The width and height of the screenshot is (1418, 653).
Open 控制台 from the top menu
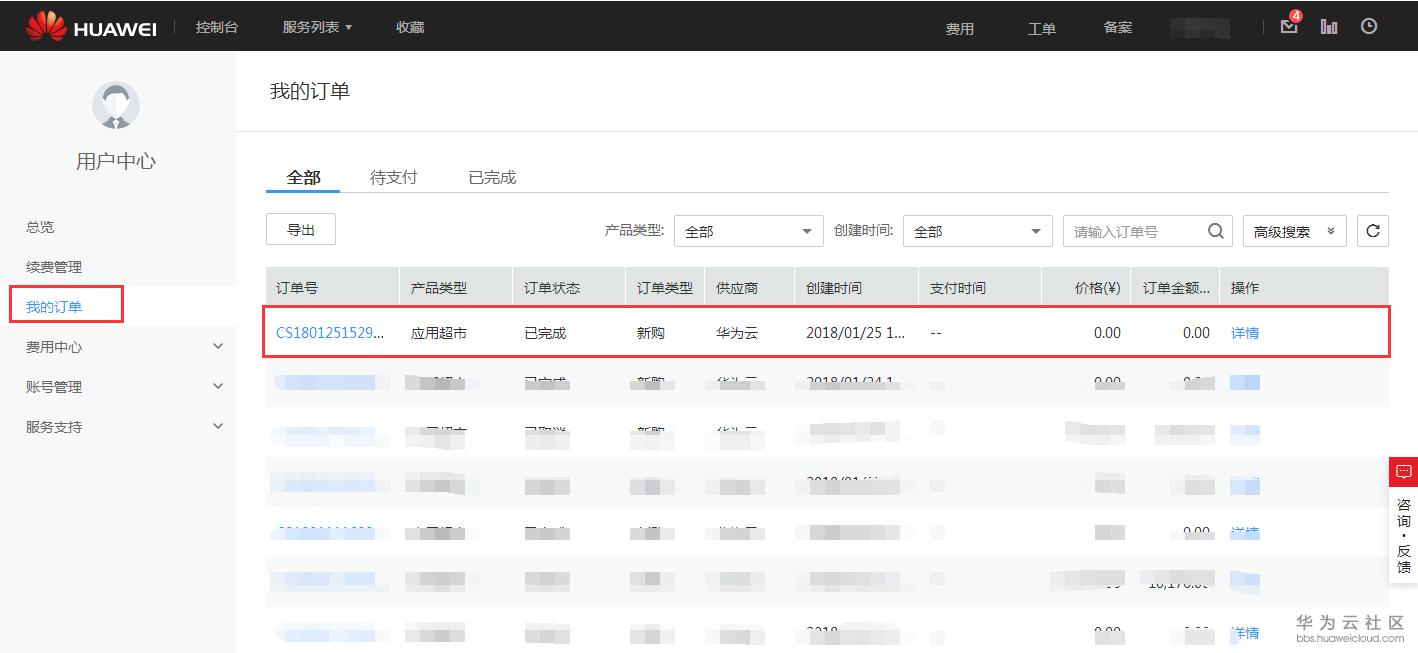(216, 26)
